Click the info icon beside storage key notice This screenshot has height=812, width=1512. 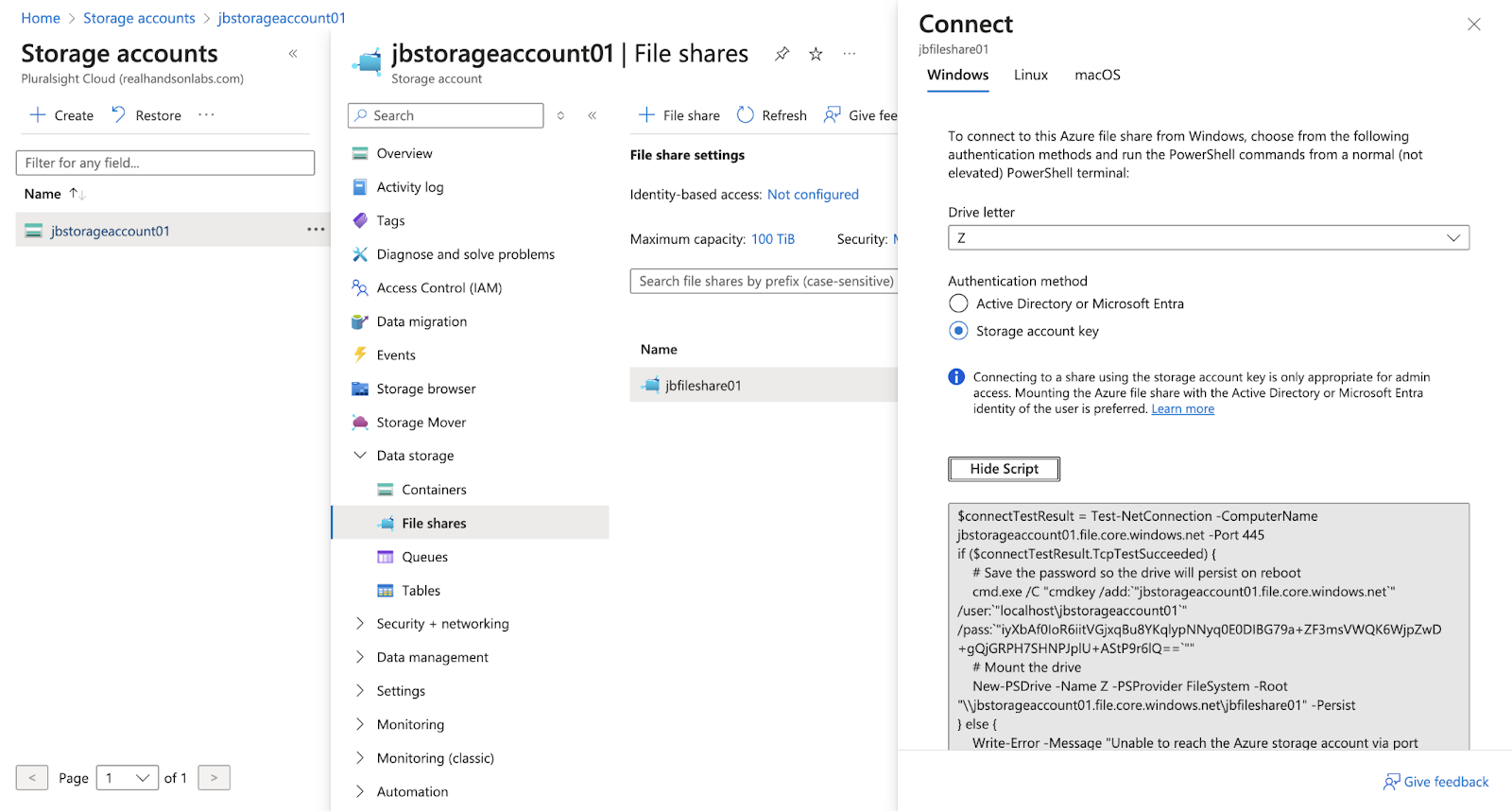click(956, 377)
